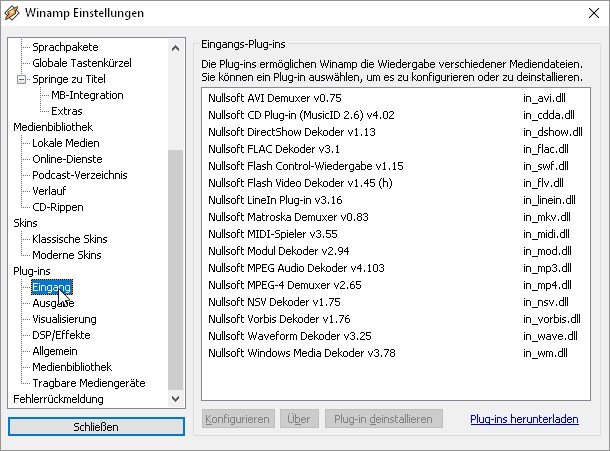The image size is (610, 451).
Task: Select Medienbibliothek under Plug-ins
Action: pos(72,367)
